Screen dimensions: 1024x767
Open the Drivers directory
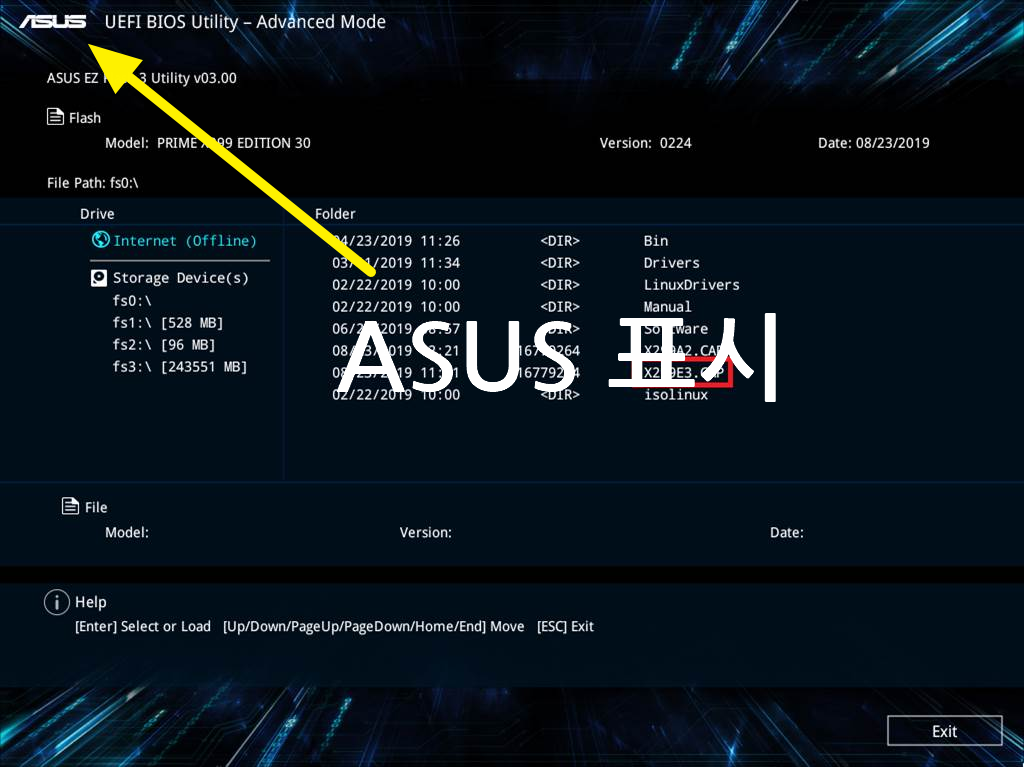click(671, 262)
